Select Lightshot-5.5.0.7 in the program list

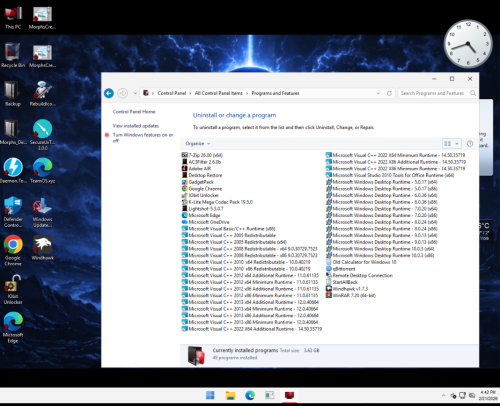[x=202, y=208]
